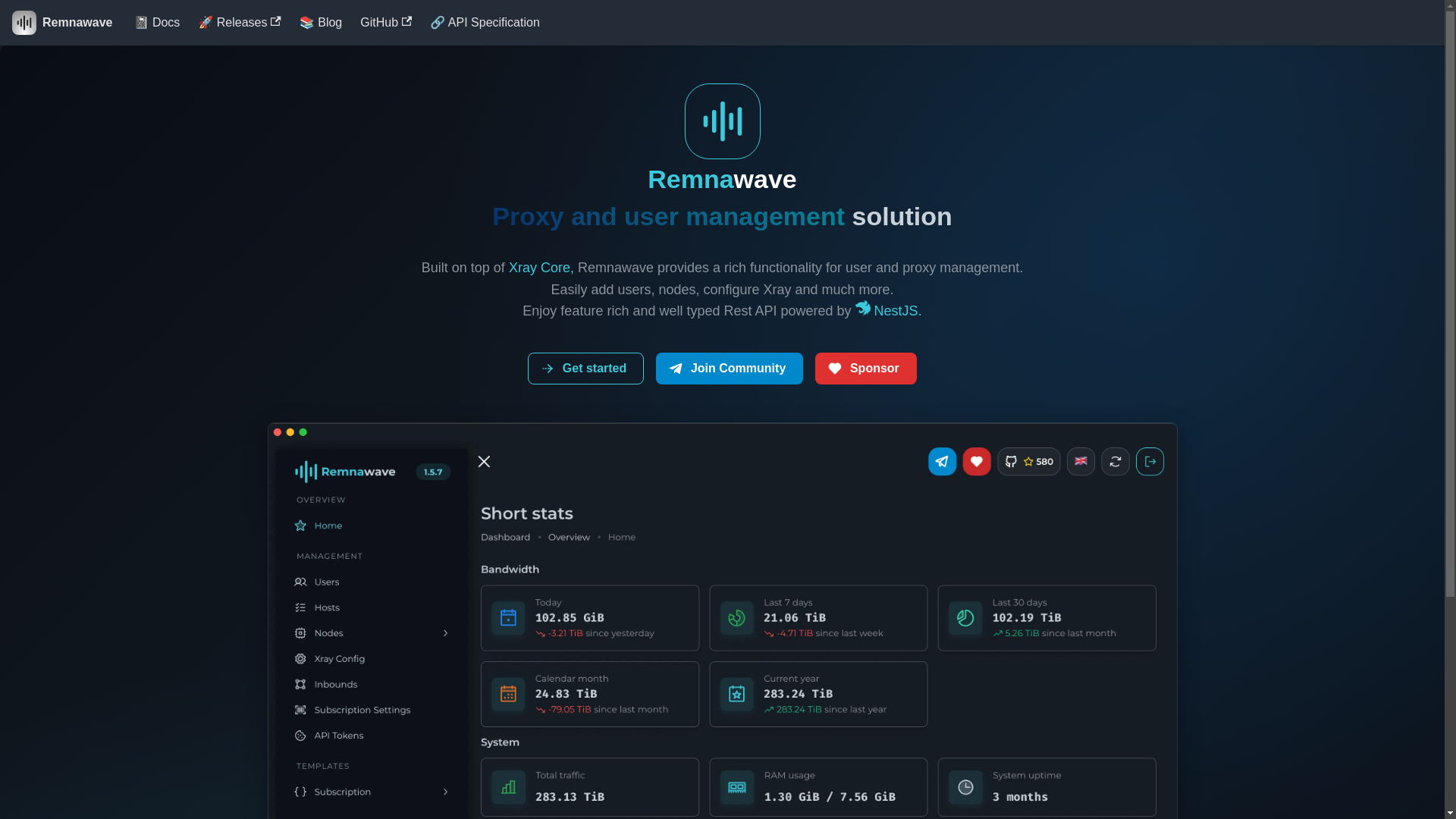The height and width of the screenshot is (819, 1456).
Task: Click the UK flag language selector
Action: pyautogui.click(x=1081, y=461)
